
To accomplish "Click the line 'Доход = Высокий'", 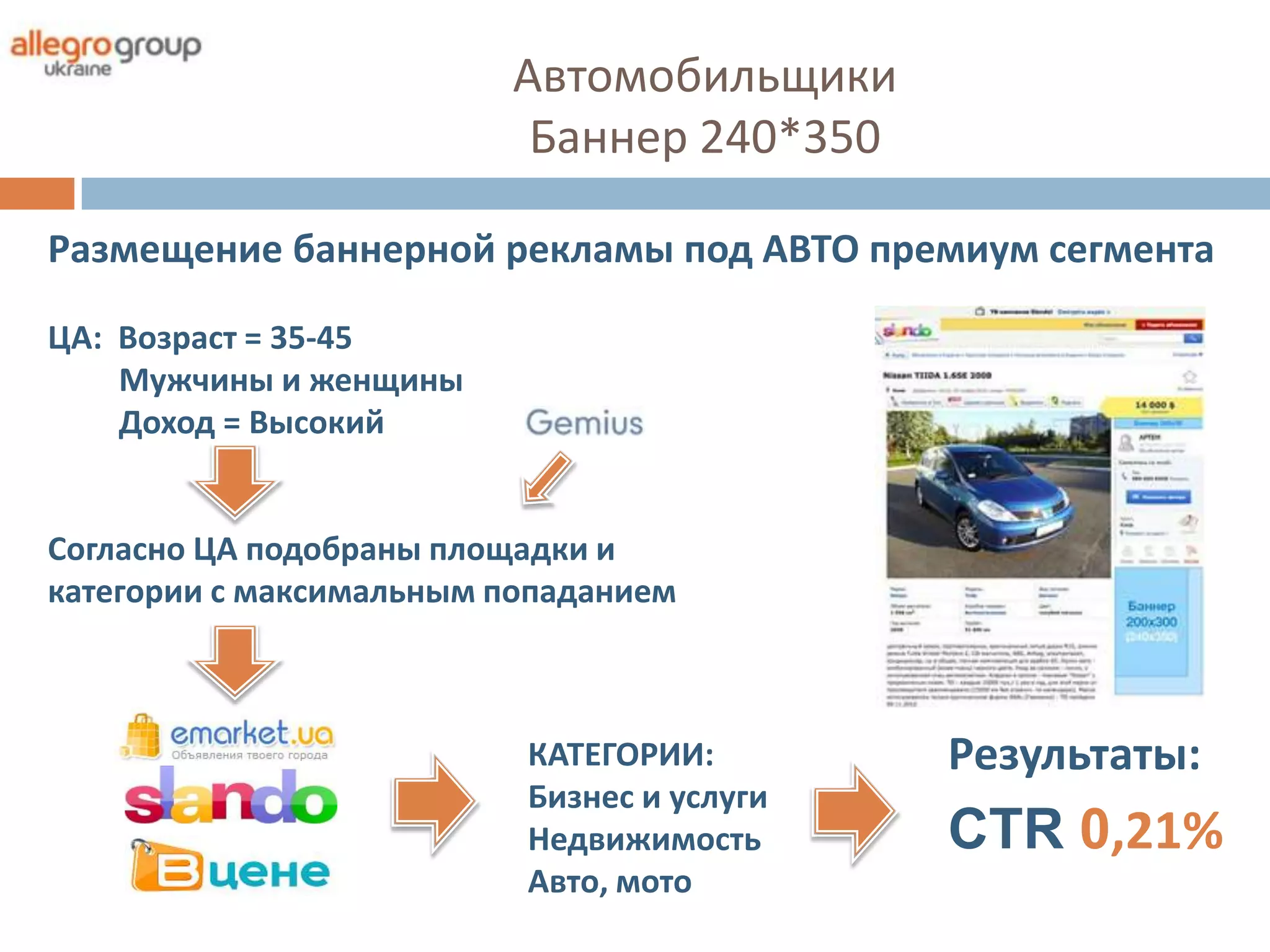I will tap(251, 423).
